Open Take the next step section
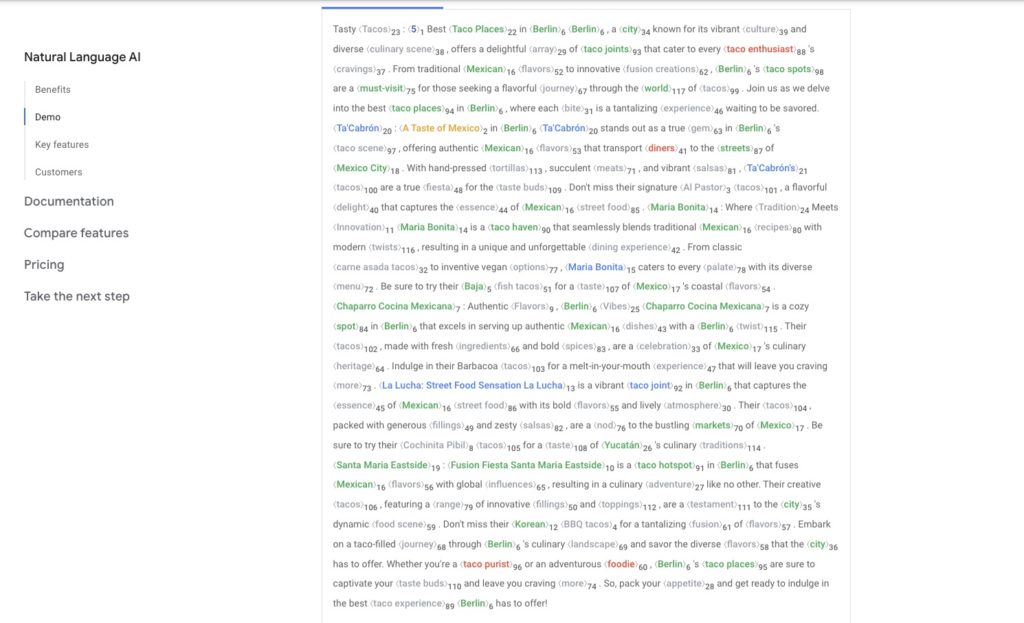Screen dimensions: 1024x623 coord(76,296)
